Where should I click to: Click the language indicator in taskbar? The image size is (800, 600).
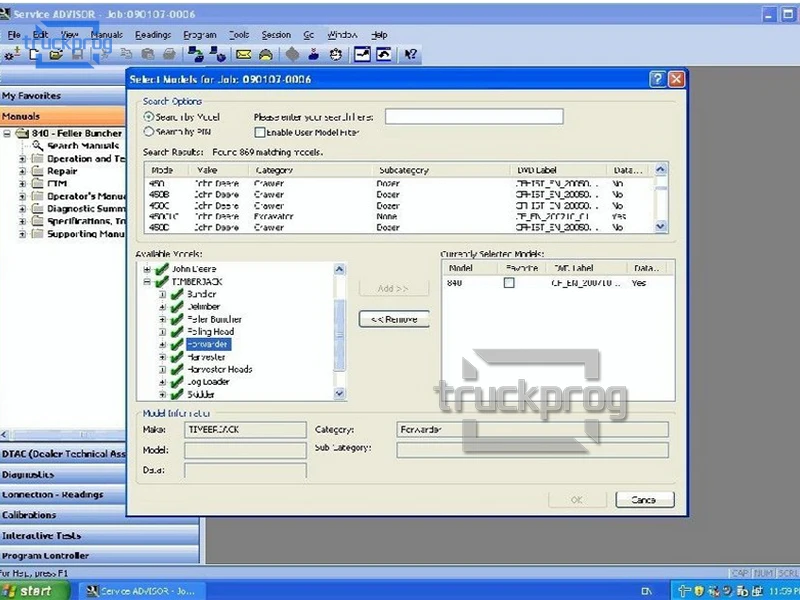646,591
